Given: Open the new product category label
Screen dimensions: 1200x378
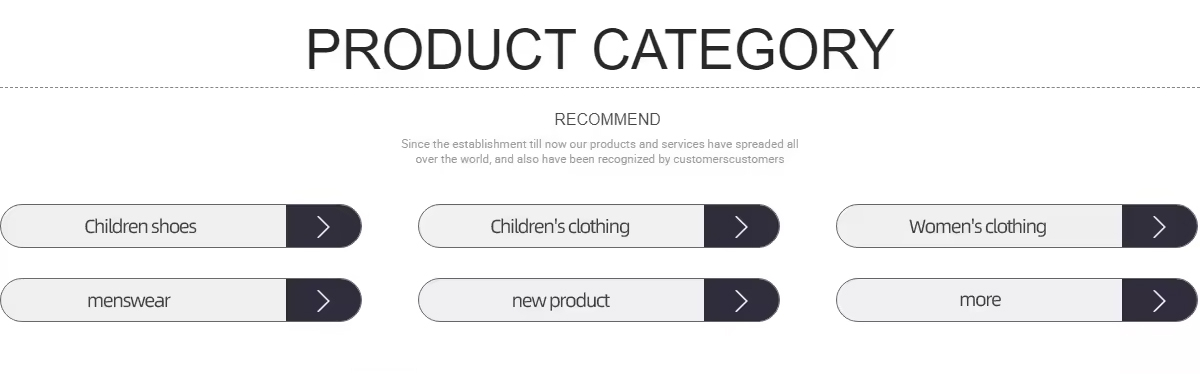Looking at the screenshot, I should (x=560, y=300).
